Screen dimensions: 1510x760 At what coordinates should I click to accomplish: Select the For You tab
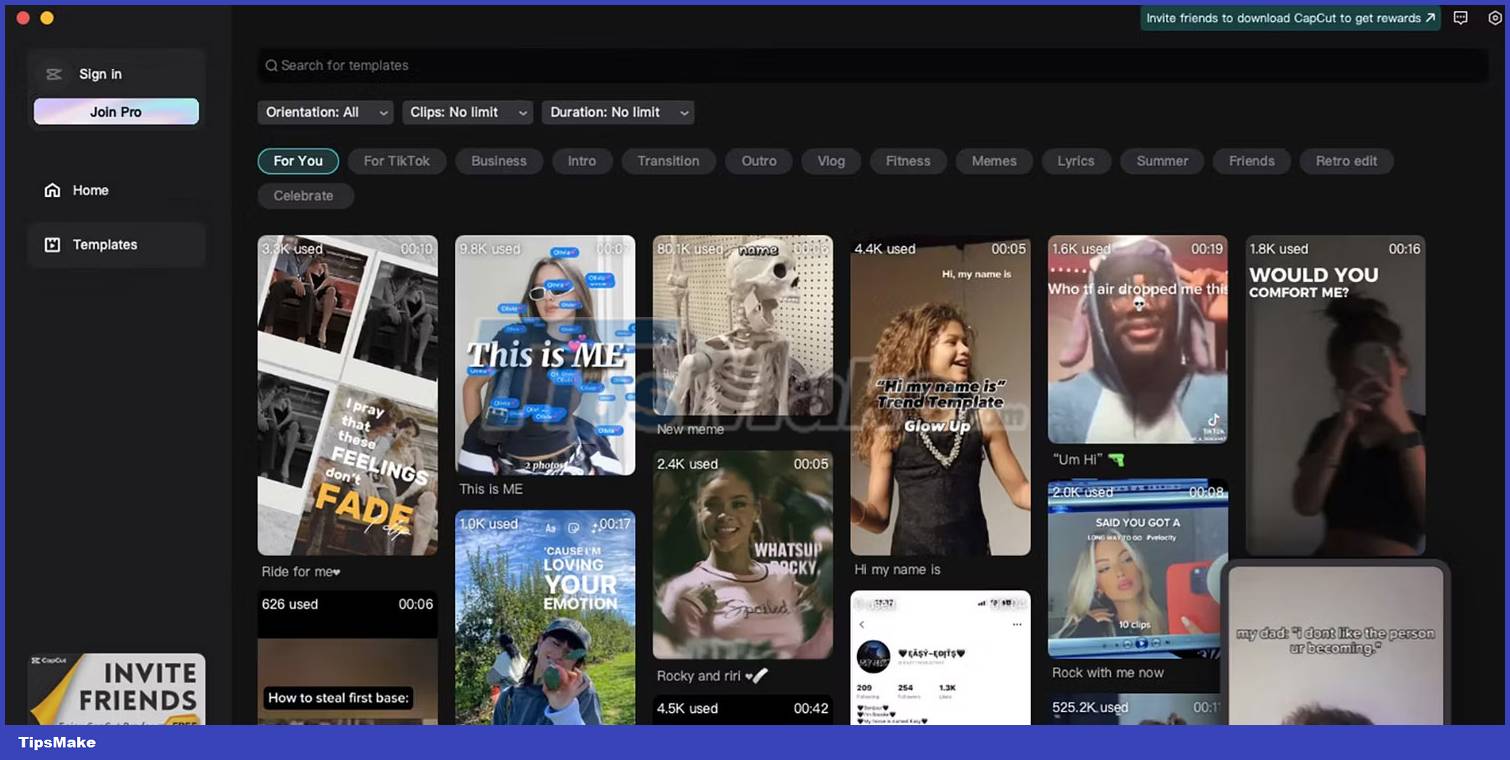point(298,160)
